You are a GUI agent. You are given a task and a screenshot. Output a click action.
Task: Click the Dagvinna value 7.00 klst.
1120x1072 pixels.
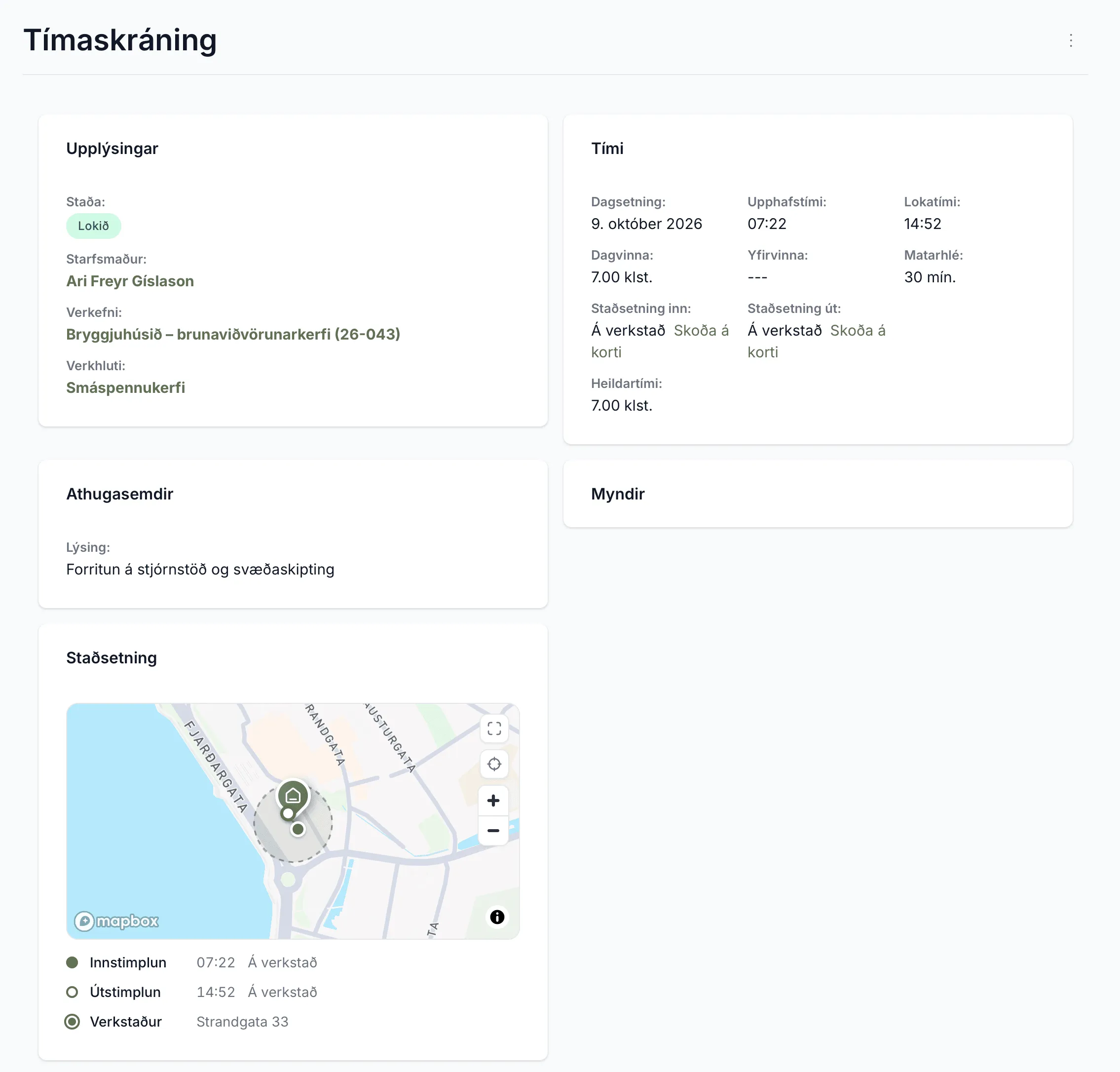click(621, 277)
